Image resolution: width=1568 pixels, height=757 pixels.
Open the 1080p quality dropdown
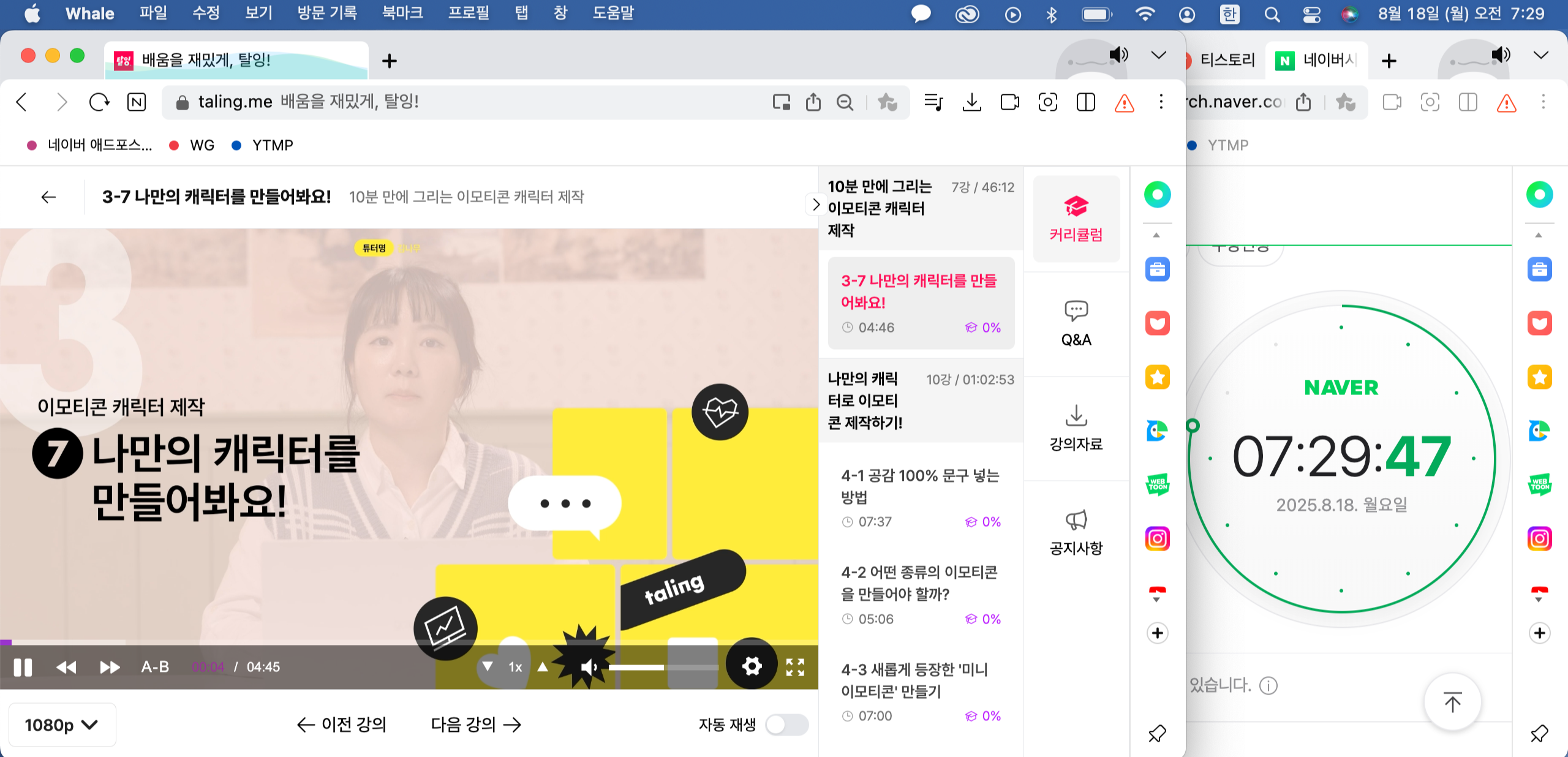click(61, 725)
